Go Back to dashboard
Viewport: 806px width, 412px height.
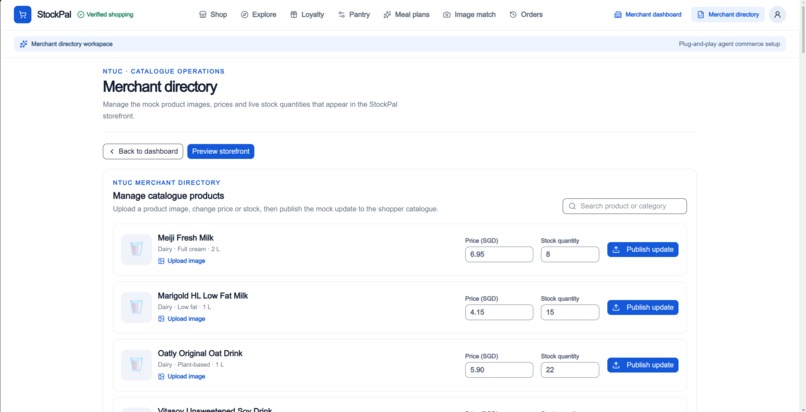pos(143,152)
